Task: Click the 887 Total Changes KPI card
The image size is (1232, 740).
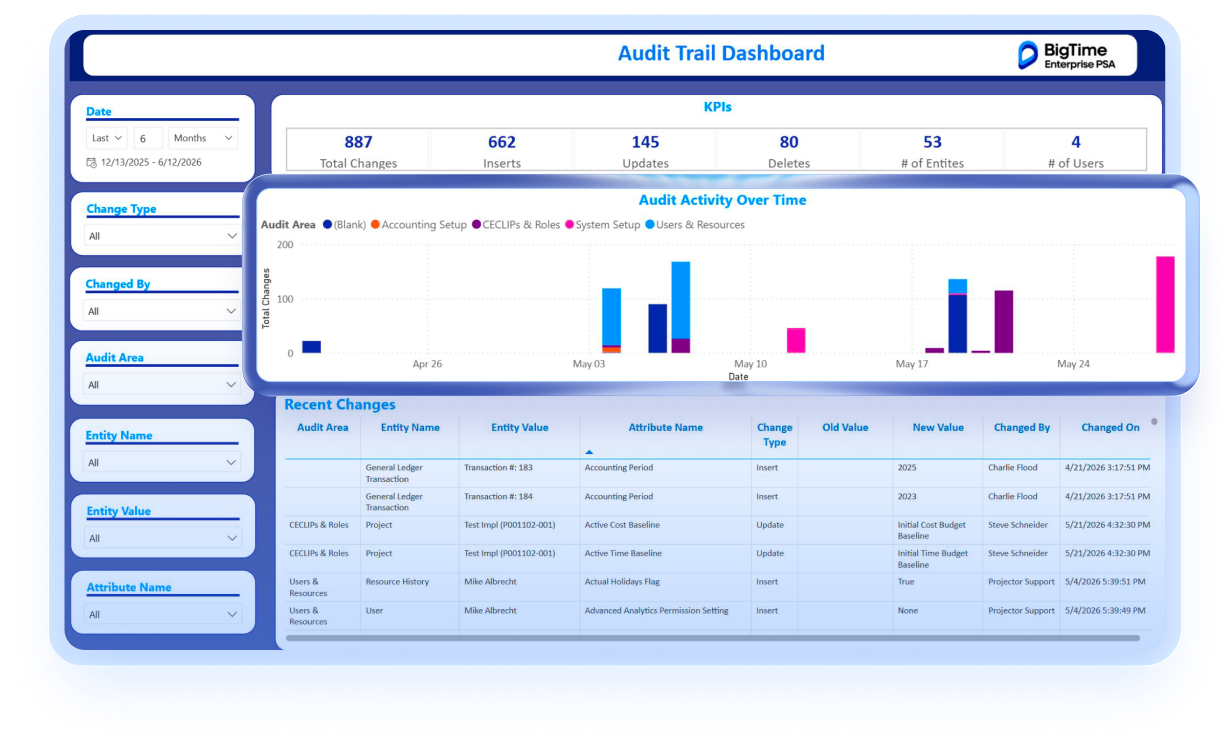Action: click(358, 150)
